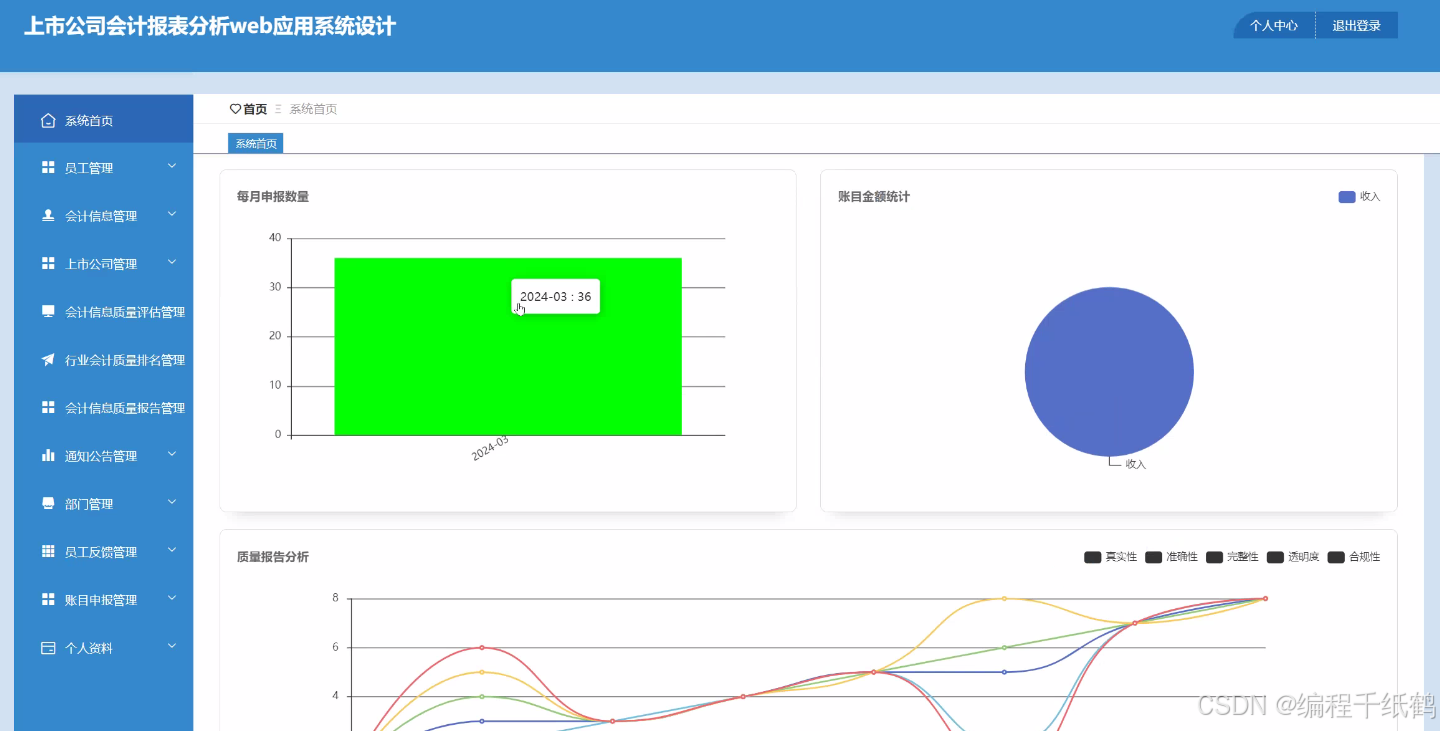Viewport: 1440px width, 731px height.
Task: Click the table grid icon next to 员工反馈管理
Action: pyautogui.click(x=48, y=552)
